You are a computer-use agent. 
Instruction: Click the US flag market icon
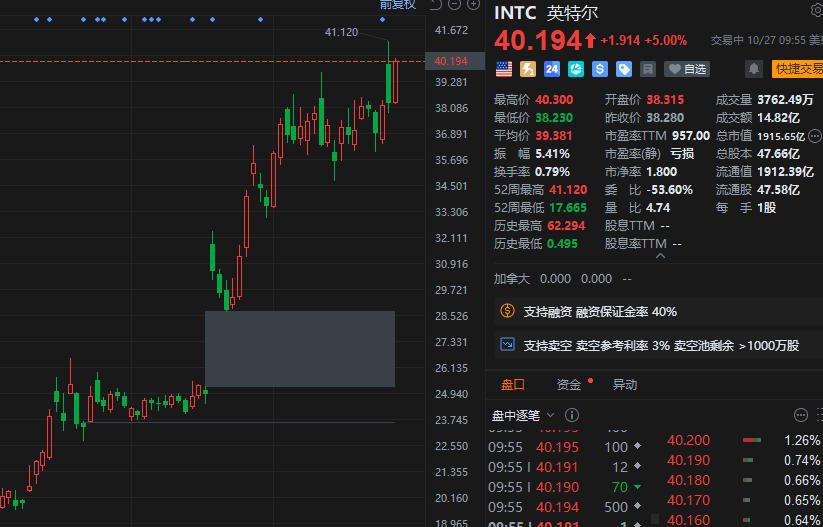coord(504,69)
